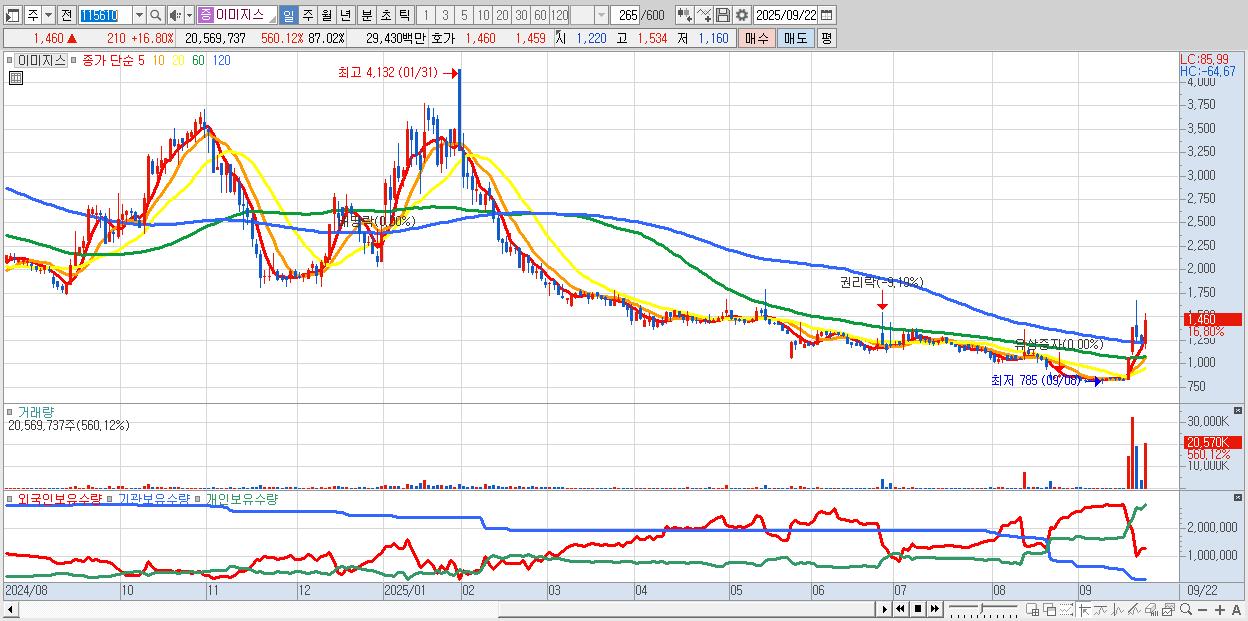Open dropdown next to 주 button
This screenshot has height=621, width=1248.
[49, 15]
